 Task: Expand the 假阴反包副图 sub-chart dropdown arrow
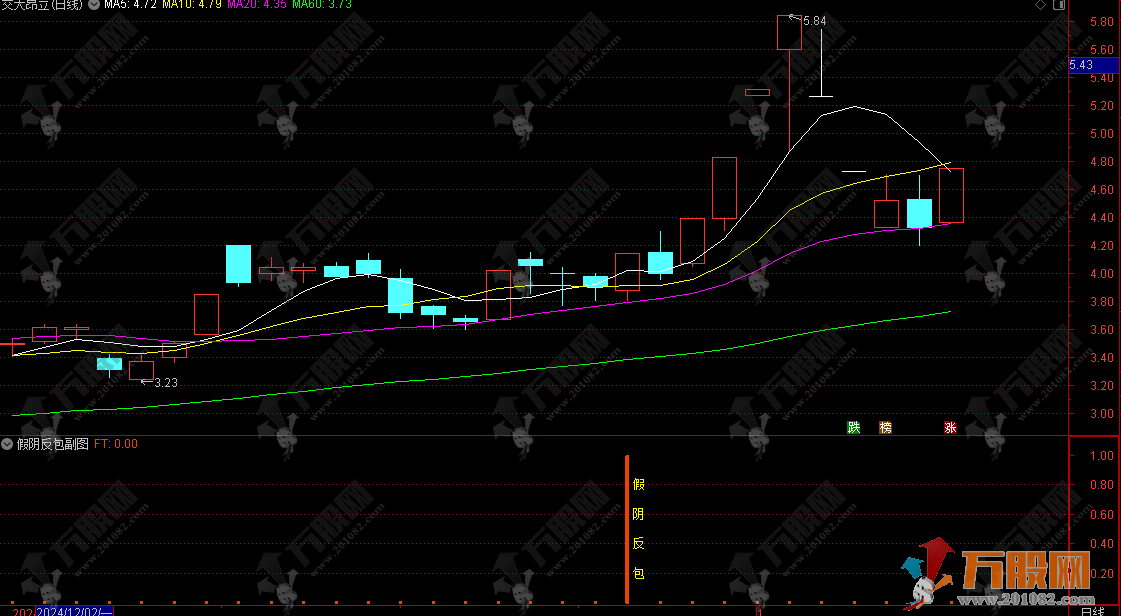point(7,444)
